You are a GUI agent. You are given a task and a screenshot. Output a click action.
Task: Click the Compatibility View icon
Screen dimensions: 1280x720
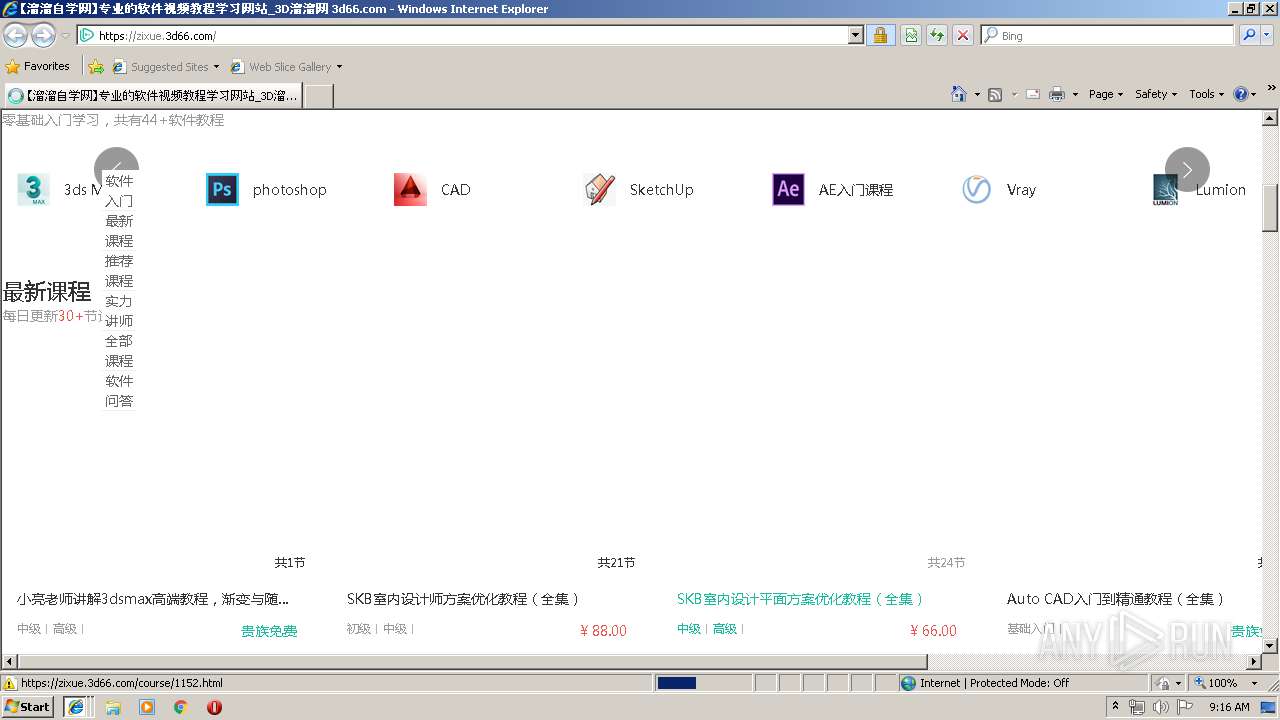[x=911, y=35]
